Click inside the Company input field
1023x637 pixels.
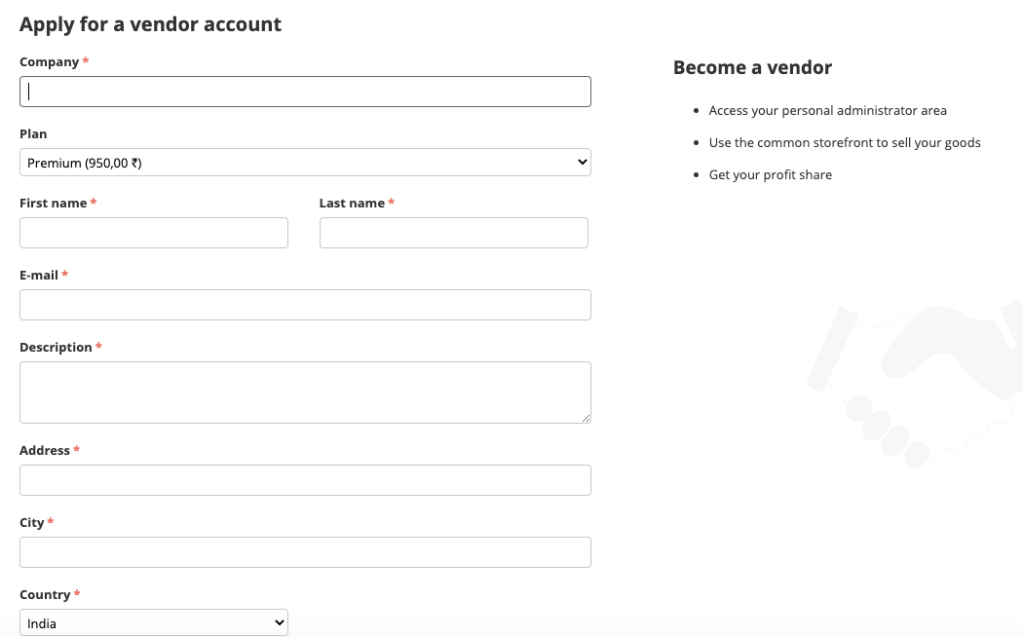(x=305, y=91)
